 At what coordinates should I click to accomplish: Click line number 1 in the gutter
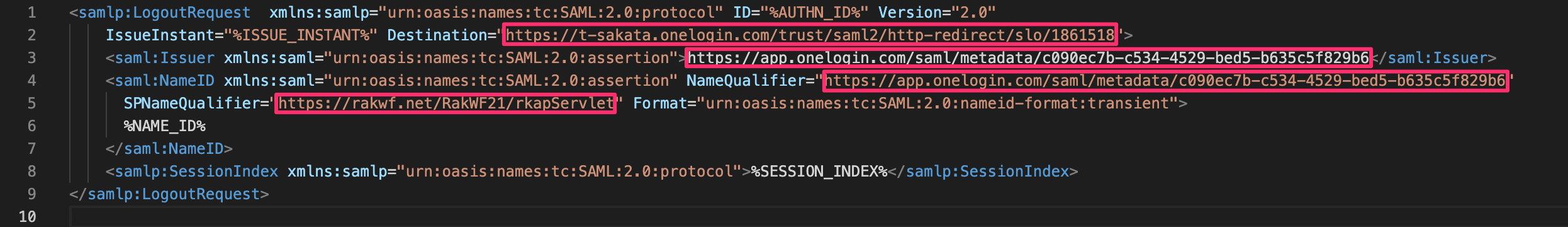click(x=31, y=13)
